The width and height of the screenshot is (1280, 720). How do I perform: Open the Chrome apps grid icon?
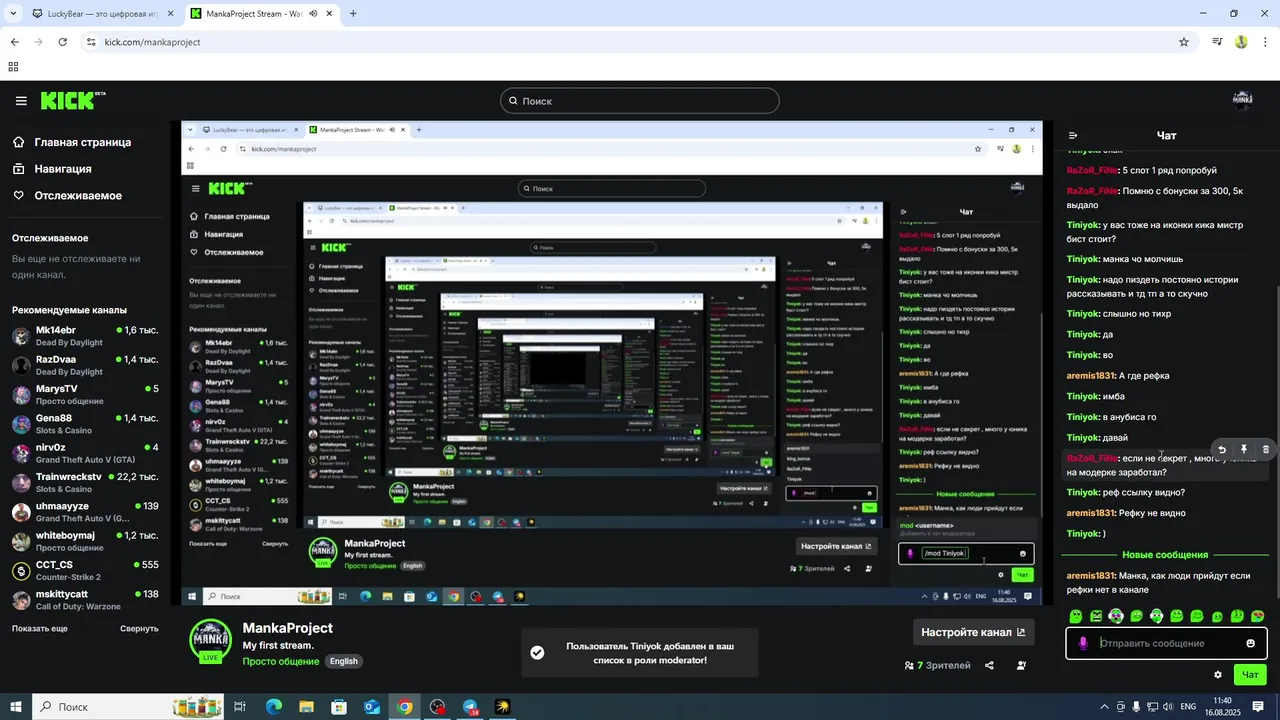click(13, 67)
